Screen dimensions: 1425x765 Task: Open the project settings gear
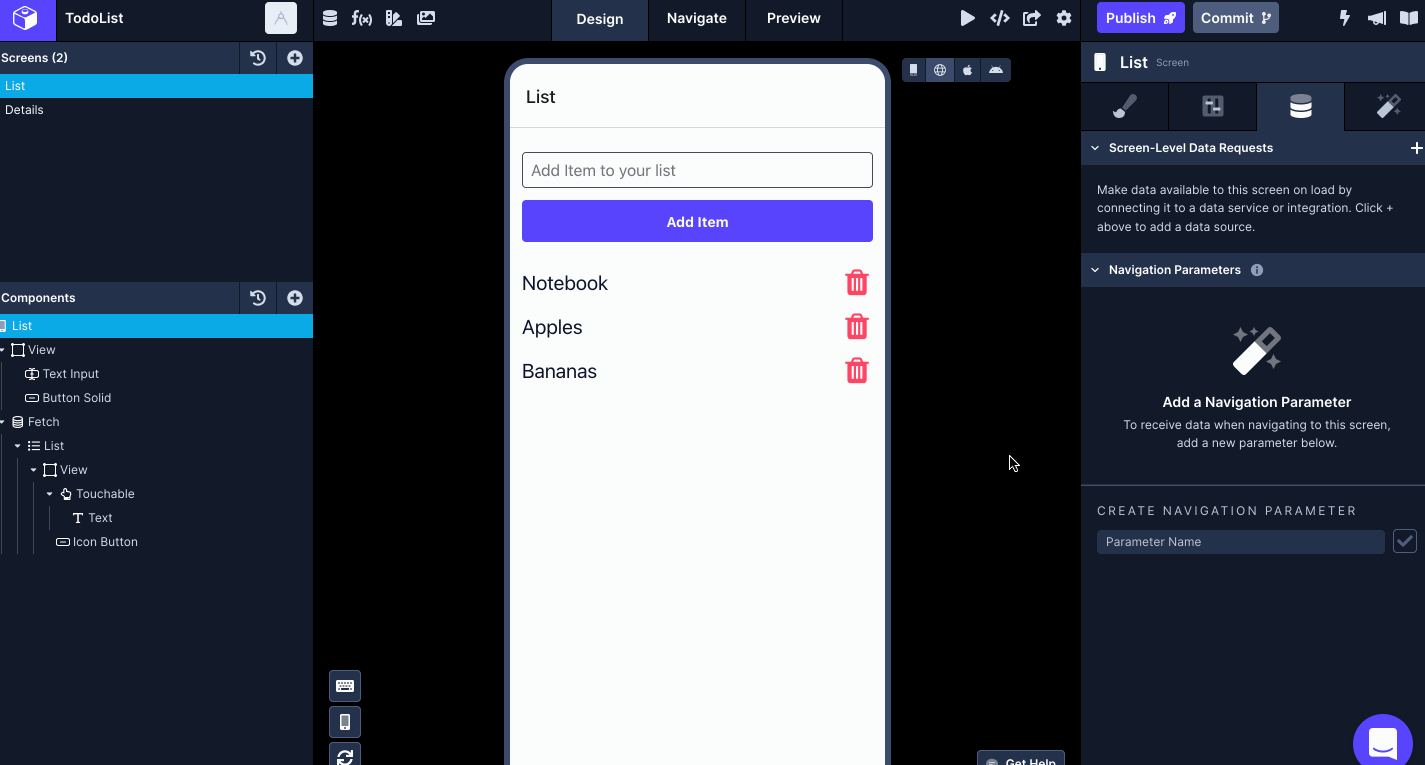(x=1064, y=18)
